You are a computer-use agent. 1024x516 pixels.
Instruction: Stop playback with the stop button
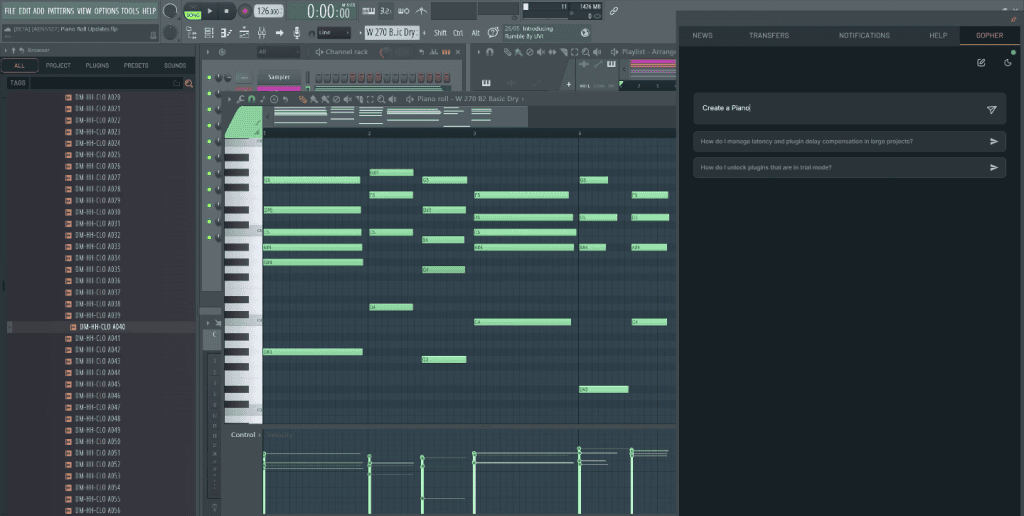[x=227, y=11]
